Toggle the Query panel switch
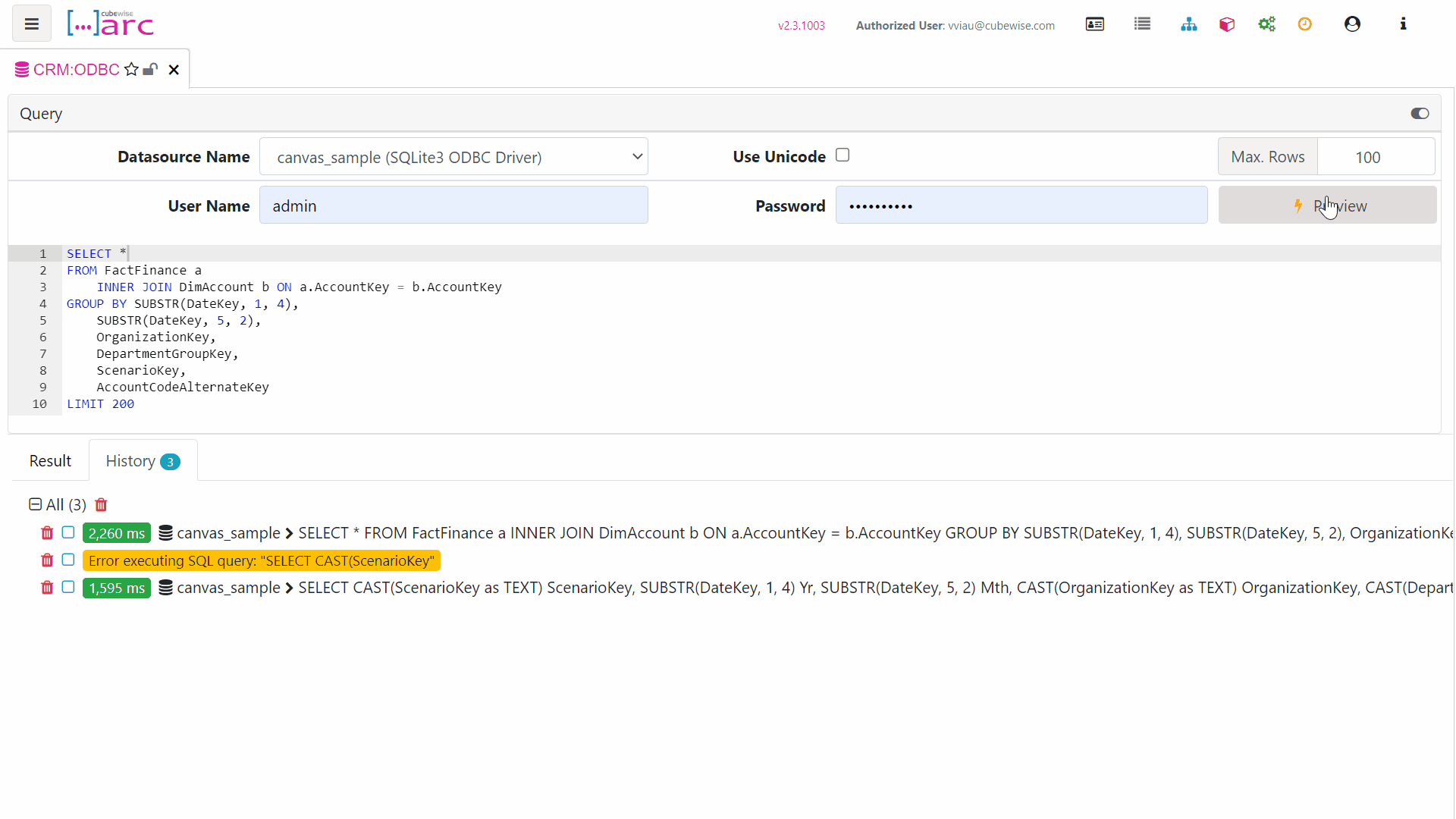 click(x=1420, y=114)
